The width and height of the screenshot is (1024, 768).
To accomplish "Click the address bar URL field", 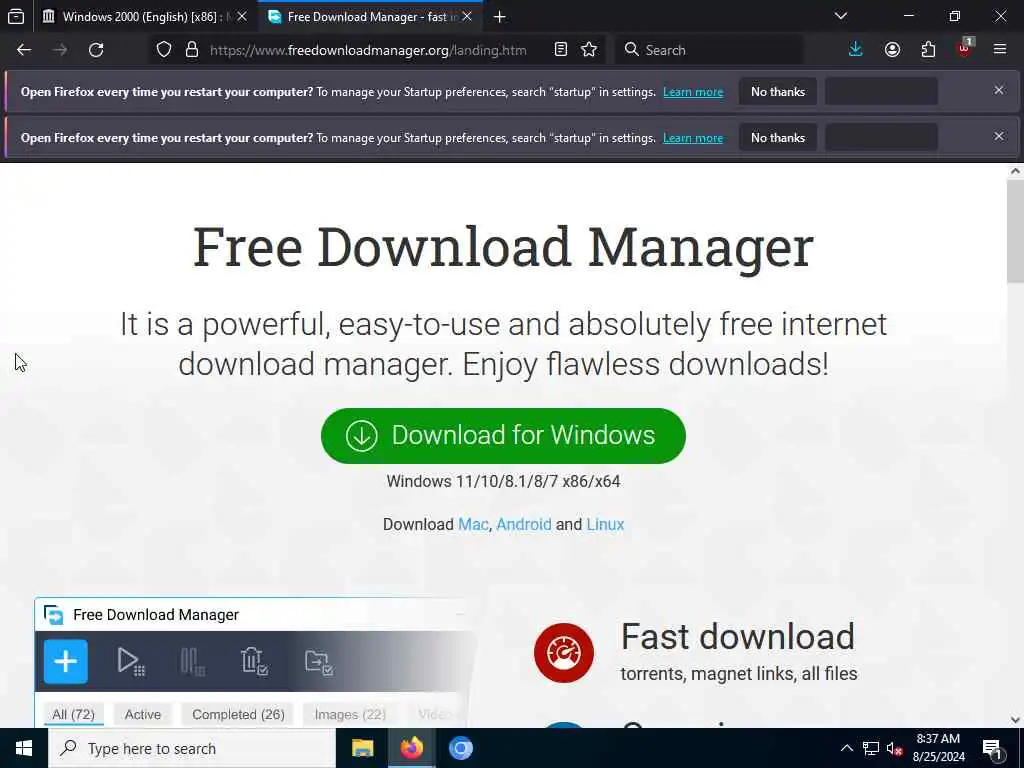I will [x=368, y=50].
